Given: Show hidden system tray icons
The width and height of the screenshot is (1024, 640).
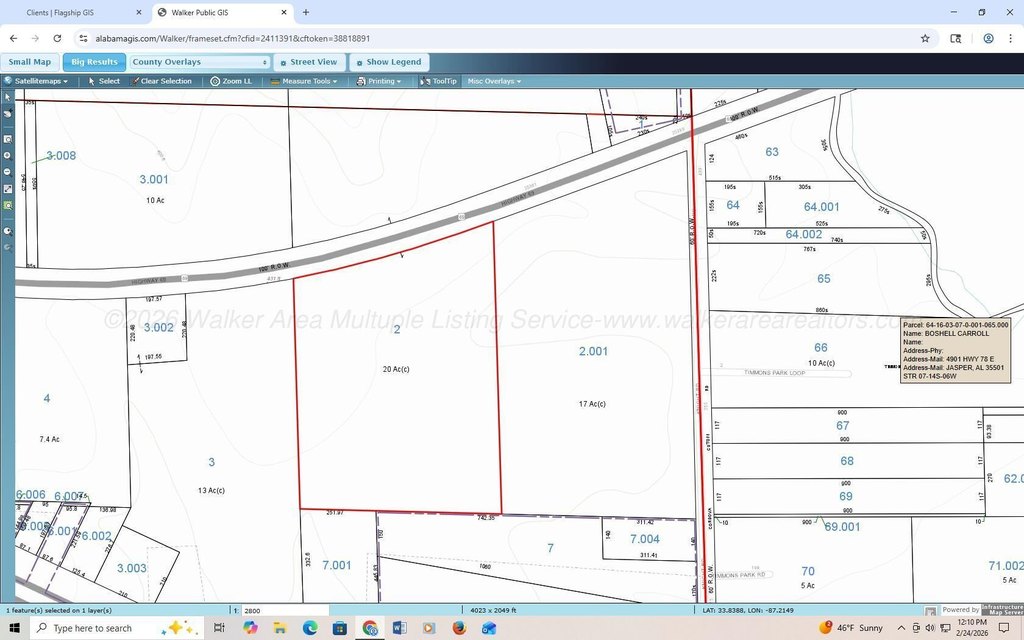Looking at the screenshot, I should pos(901,628).
